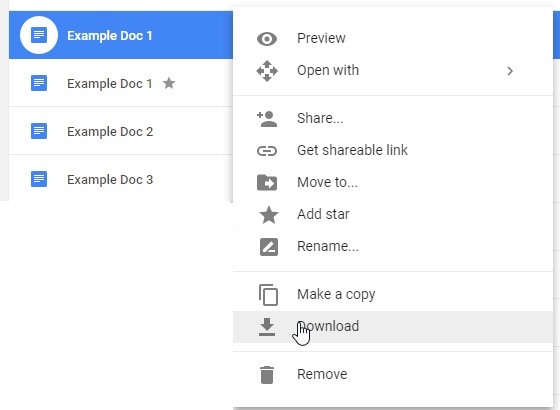Expand the Open with submenu arrow
This screenshot has height=410, width=560.
(510, 71)
